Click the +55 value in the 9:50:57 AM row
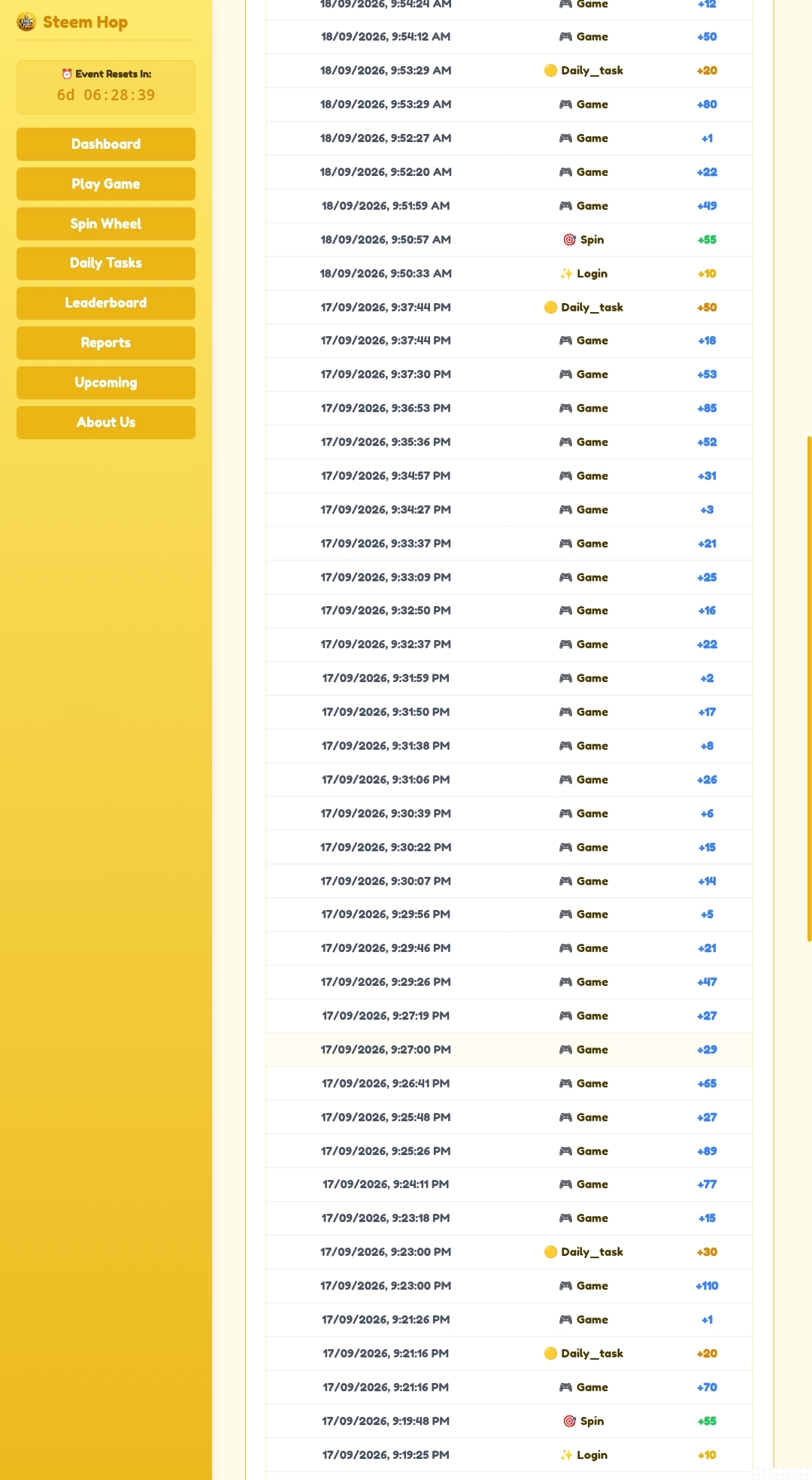 point(707,239)
